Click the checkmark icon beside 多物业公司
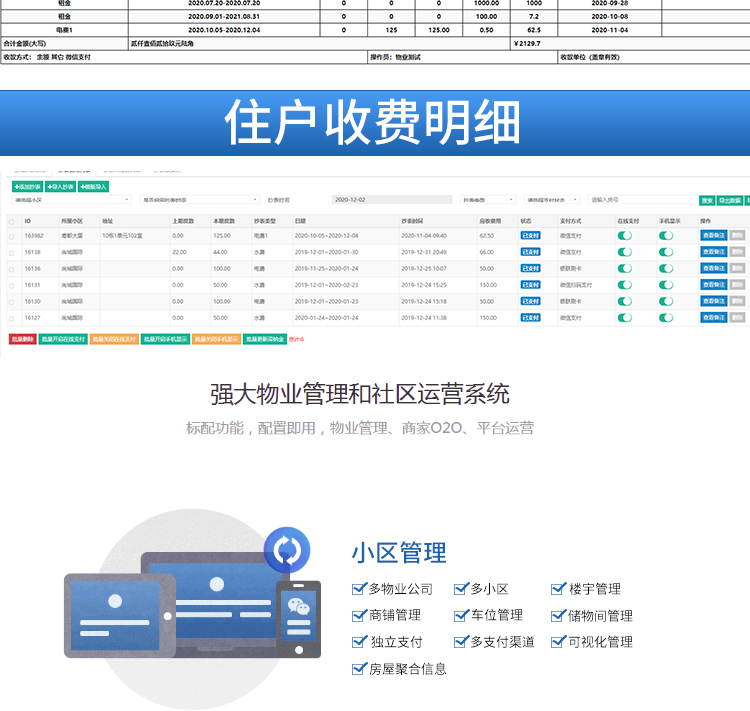The height and width of the screenshot is (711, 750). 359,589
